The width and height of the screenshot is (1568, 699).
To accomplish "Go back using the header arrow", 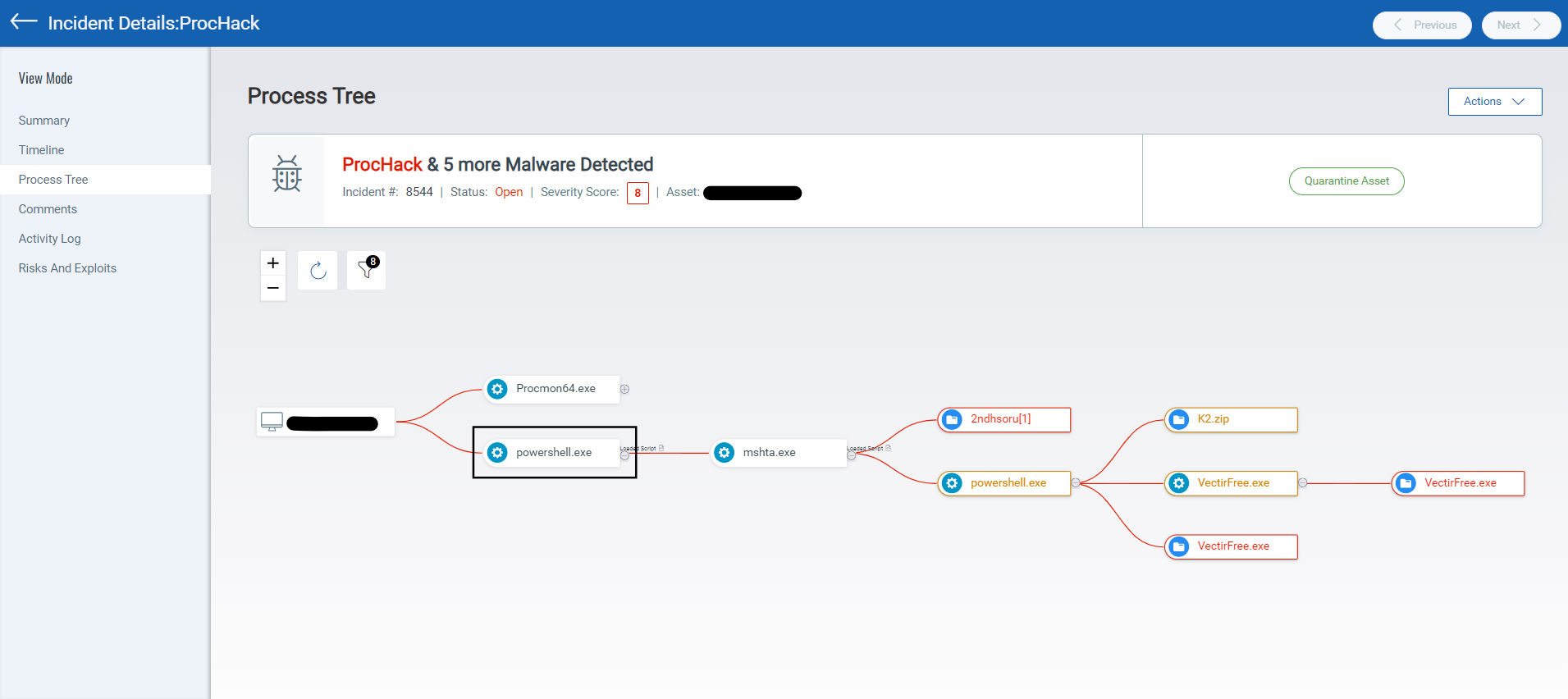I will [24, 22].
